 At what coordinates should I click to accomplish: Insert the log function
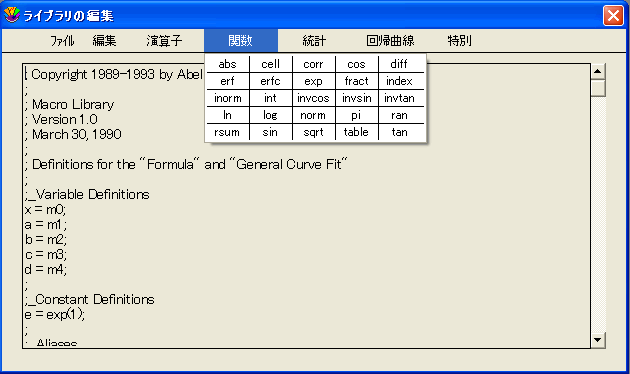coord(270,115)
